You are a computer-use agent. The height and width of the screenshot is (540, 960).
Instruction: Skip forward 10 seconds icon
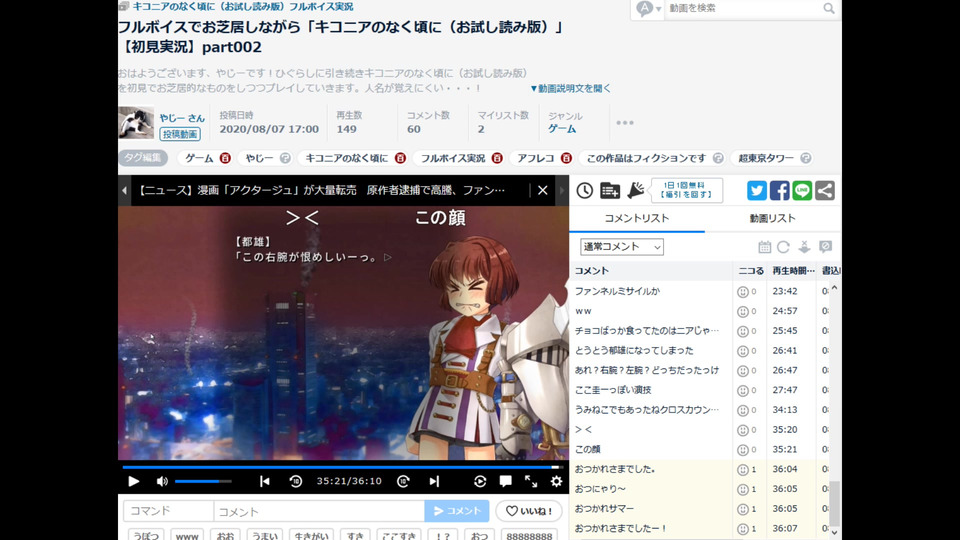[x=403, y=481]
